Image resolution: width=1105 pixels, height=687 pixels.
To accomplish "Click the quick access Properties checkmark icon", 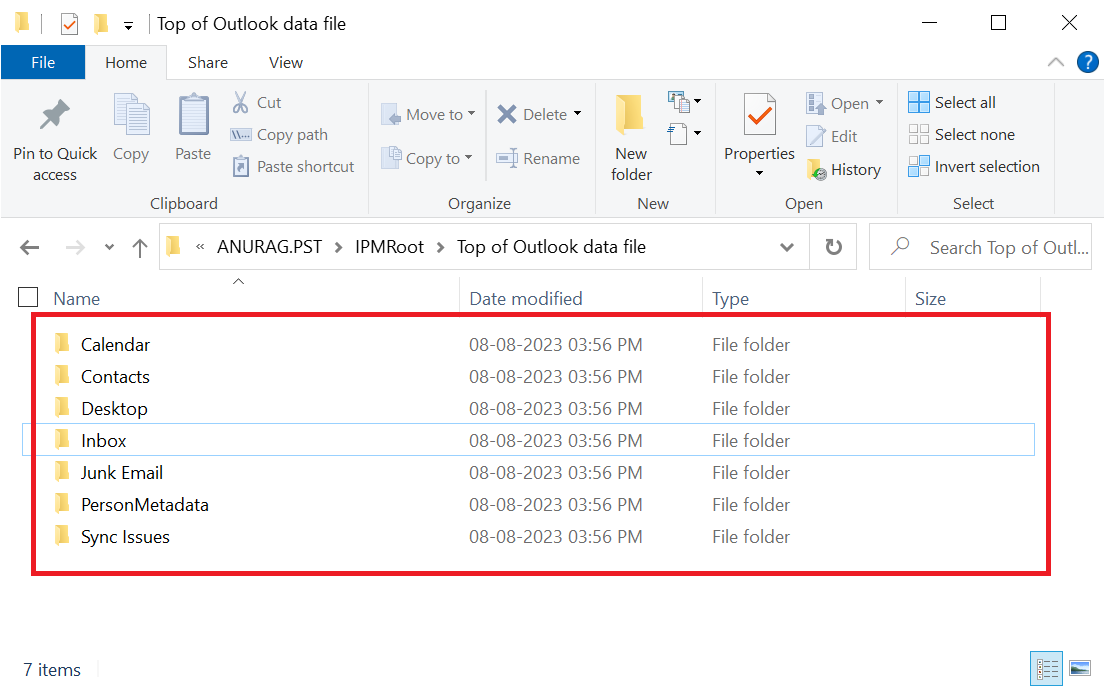I will (69, 25).
